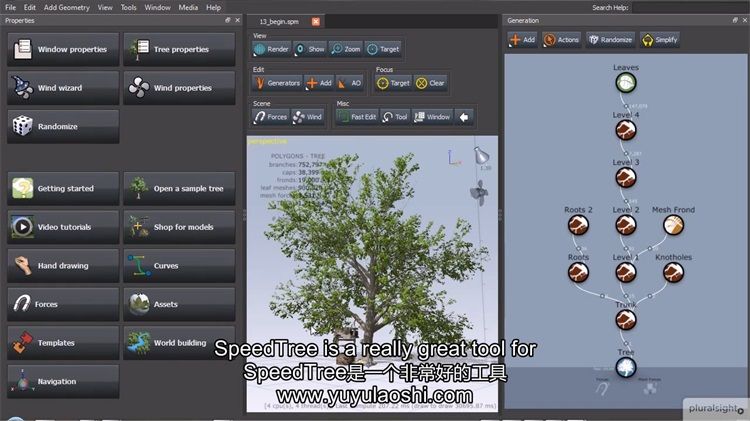Image resolution: width=750 pixels, height=421 pixels.
Task: Select the Leaves generator node
Action: pyautogui.click(x=626, y=83)
